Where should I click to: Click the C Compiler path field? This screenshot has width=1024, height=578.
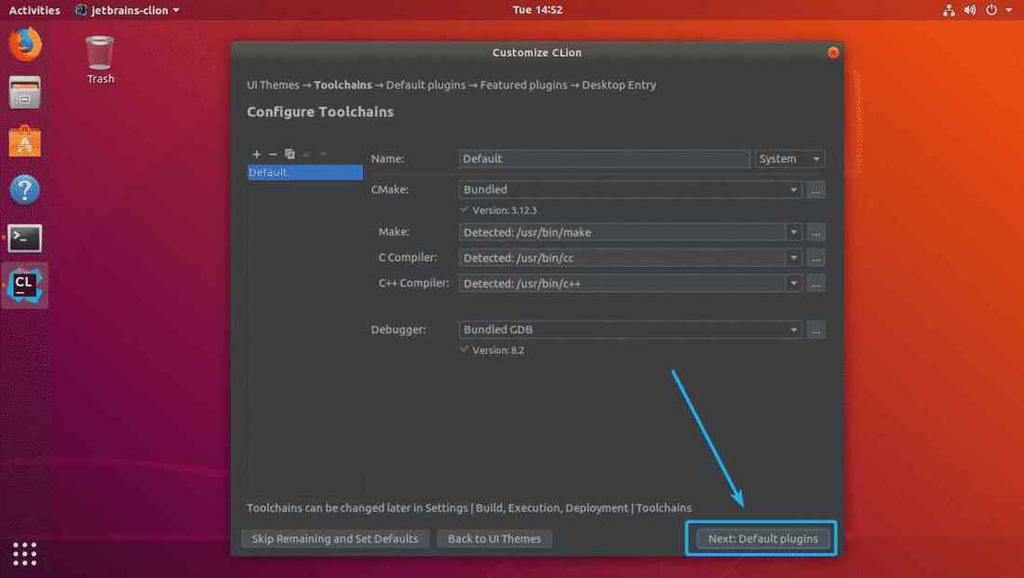[622, 258]
